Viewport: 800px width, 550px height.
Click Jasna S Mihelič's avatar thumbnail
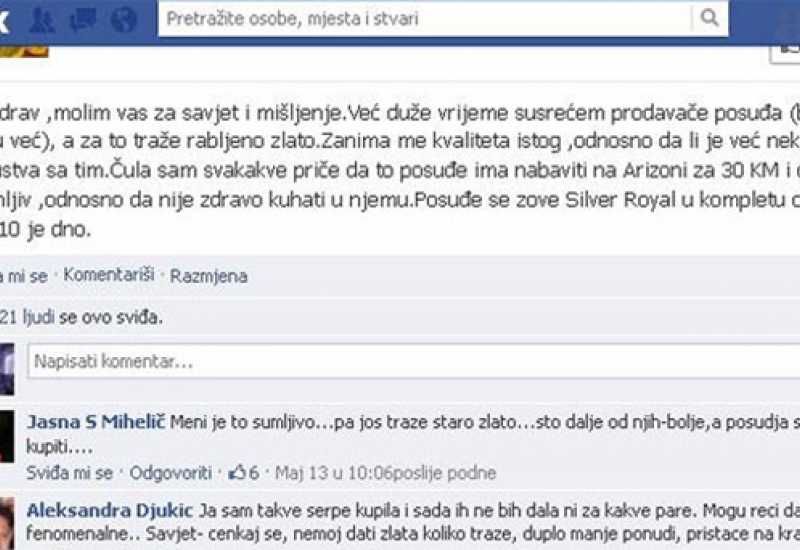point(7,436)
